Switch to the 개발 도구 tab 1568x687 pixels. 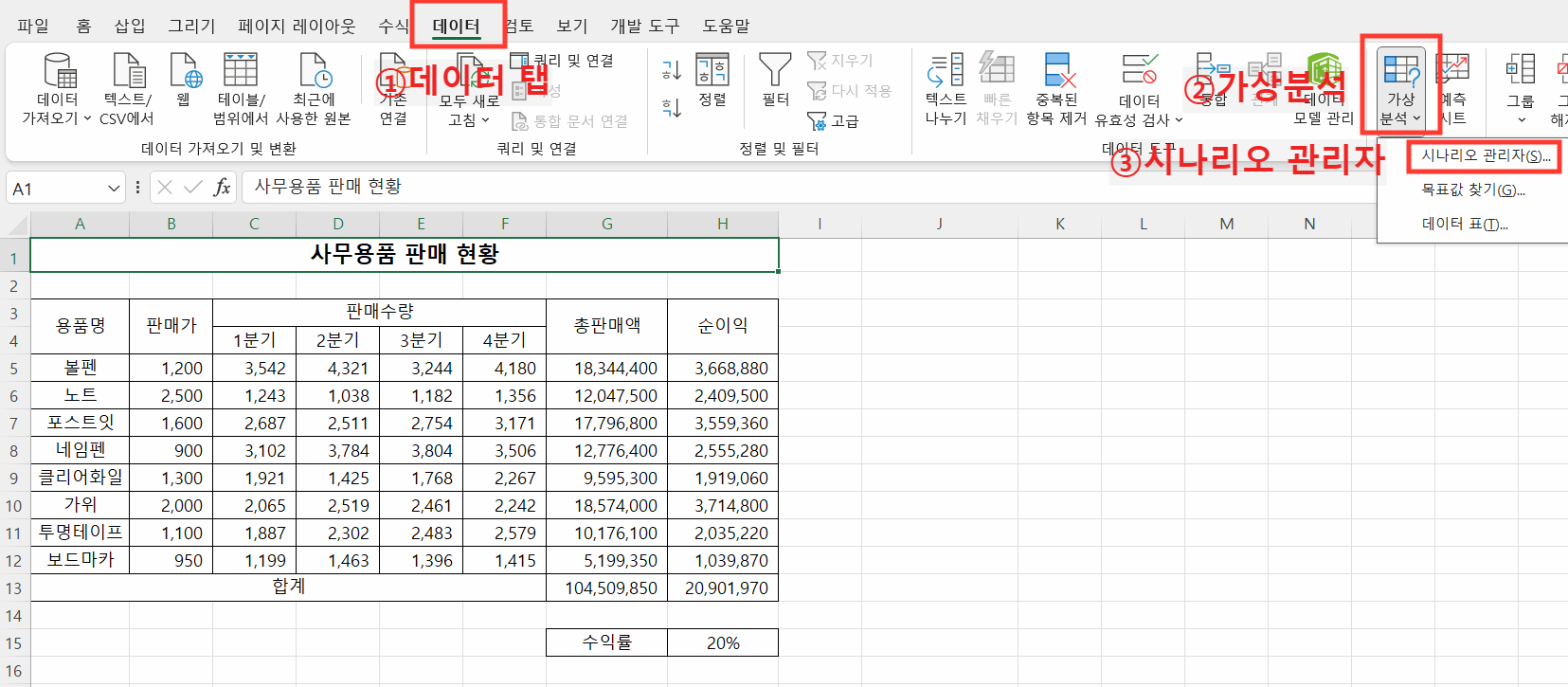pos(645,26)
